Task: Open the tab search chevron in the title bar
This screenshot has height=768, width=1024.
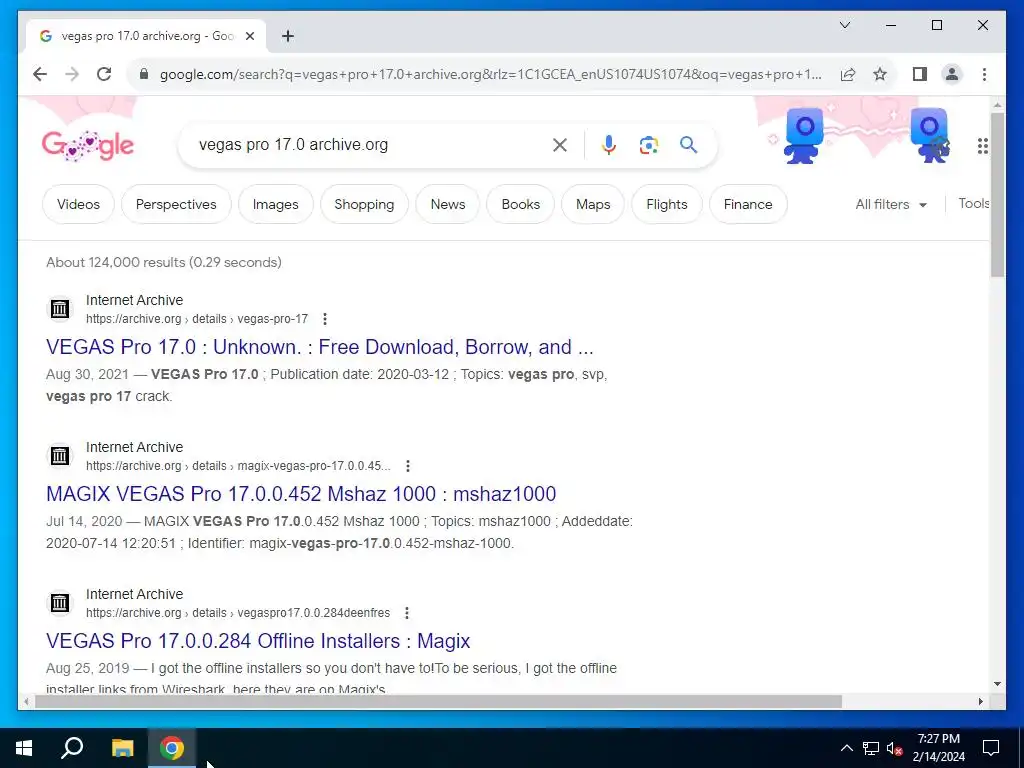Action: point(844,25)
